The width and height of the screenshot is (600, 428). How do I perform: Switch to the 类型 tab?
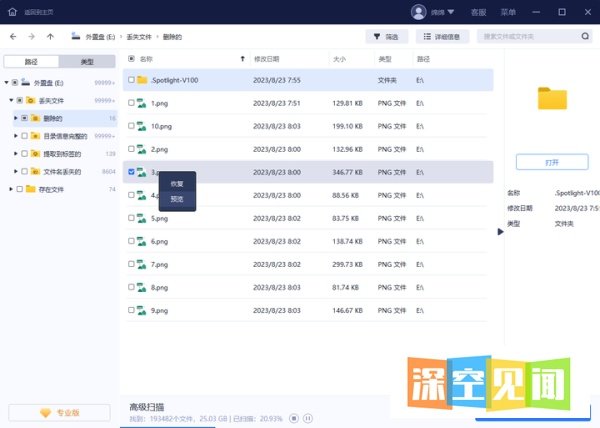(87, 62)
